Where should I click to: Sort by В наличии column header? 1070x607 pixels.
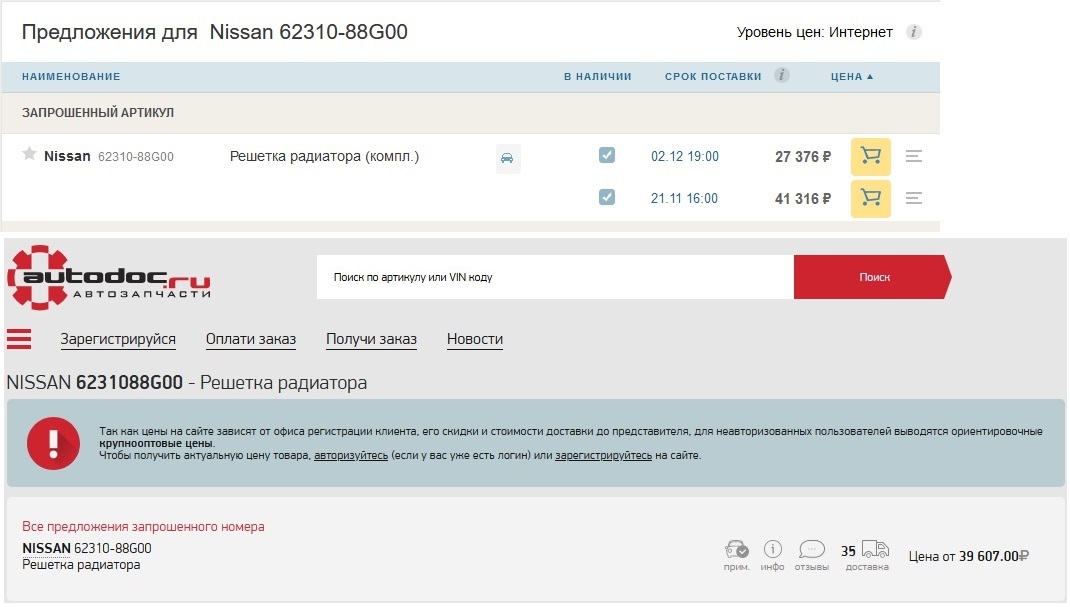tap(598, 76)
